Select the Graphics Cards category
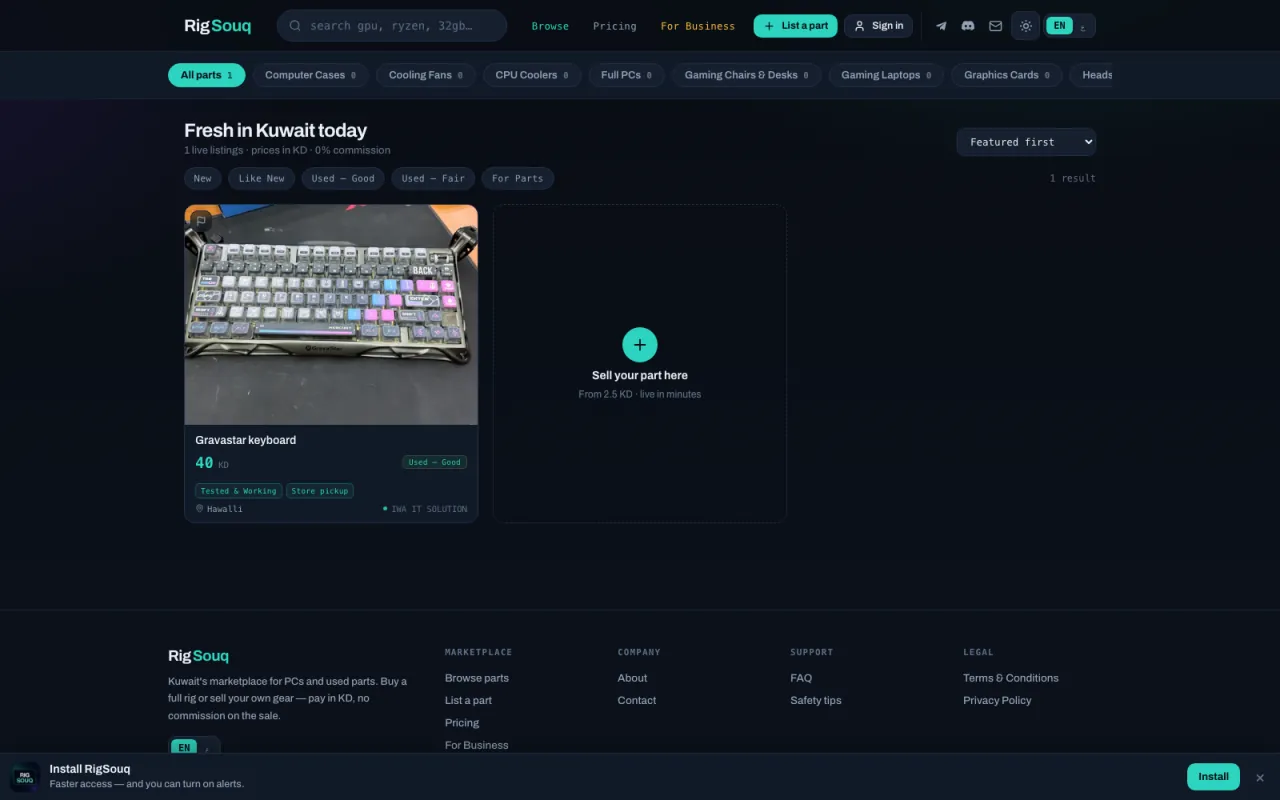Viewport: 1280px width, 800px height. pyautogui.click(x=1007, y=75)
